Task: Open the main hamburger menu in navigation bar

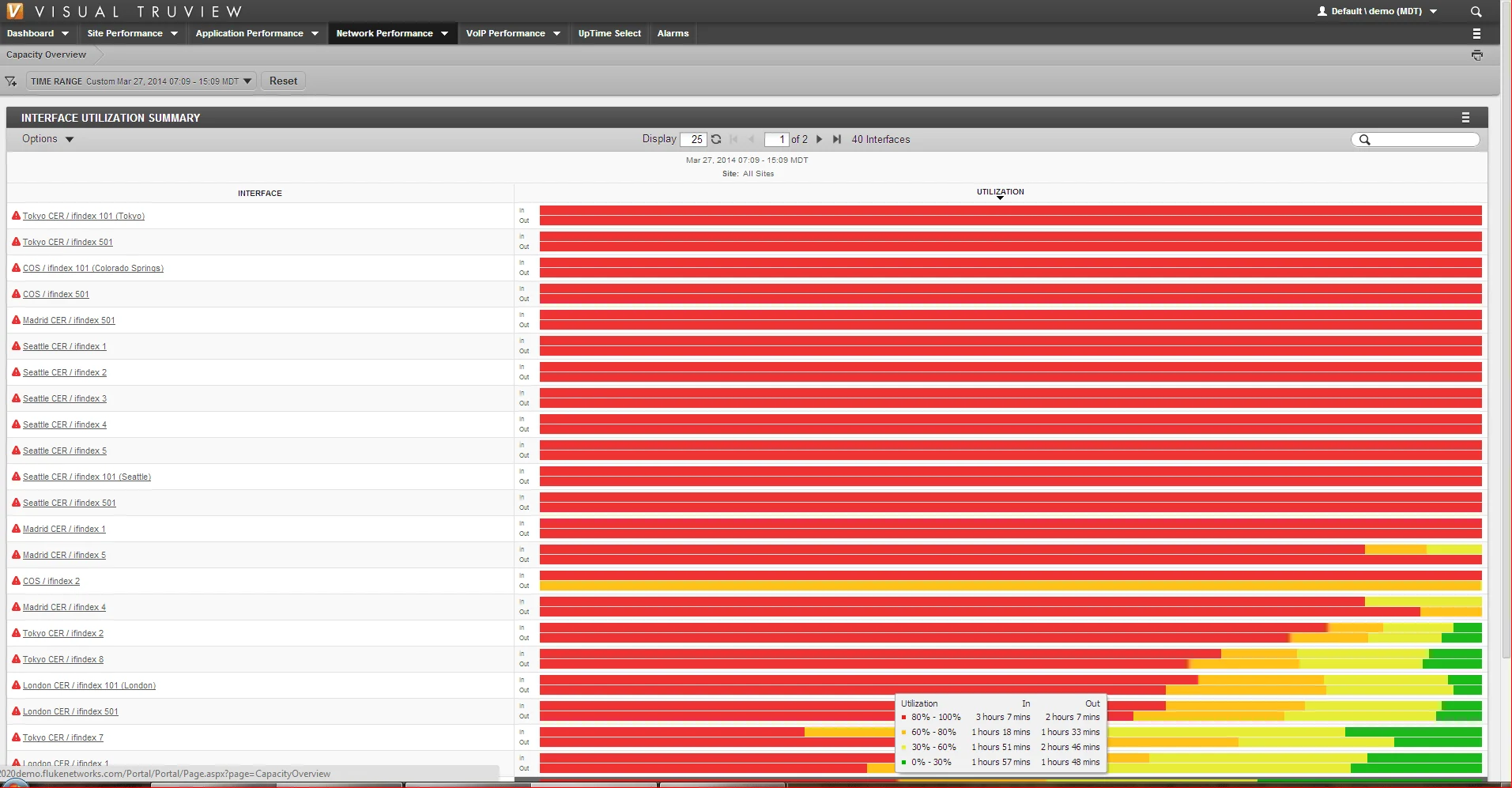Action: pyautogui.click(x=1476, y=33)
